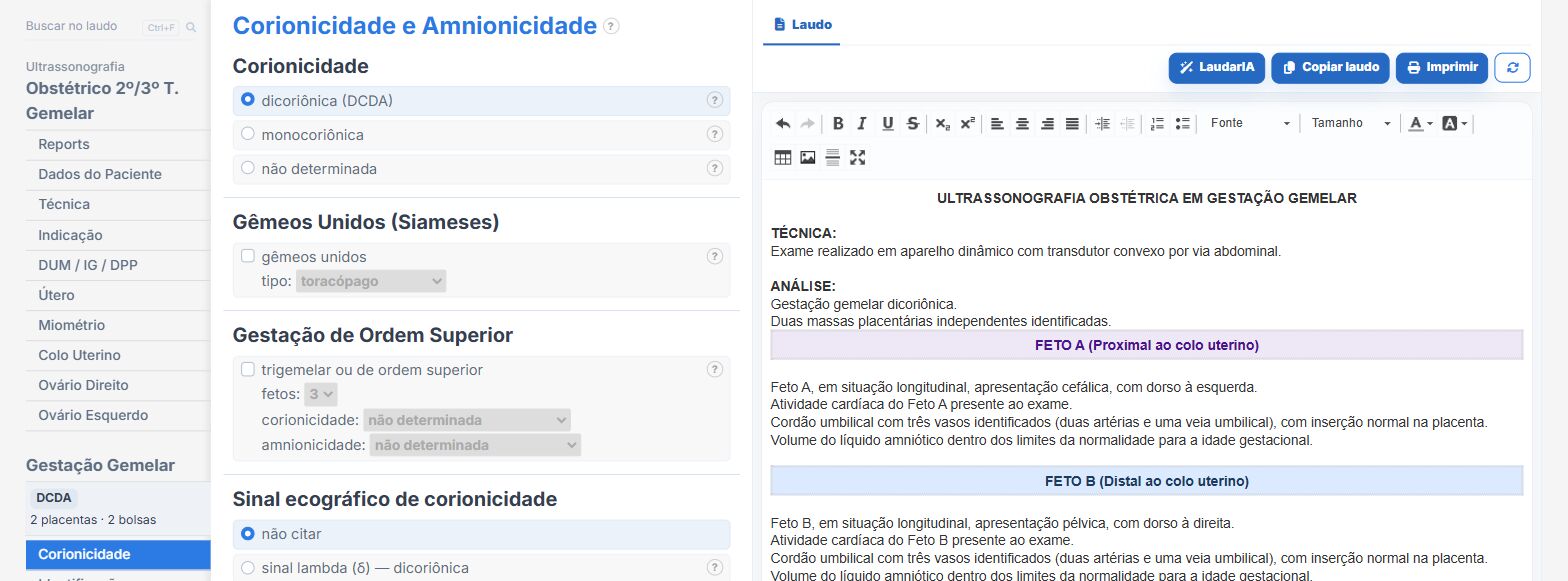Open Miométrio section in sidebar
The image size is (1568, 581).
(x=118, y=325)
